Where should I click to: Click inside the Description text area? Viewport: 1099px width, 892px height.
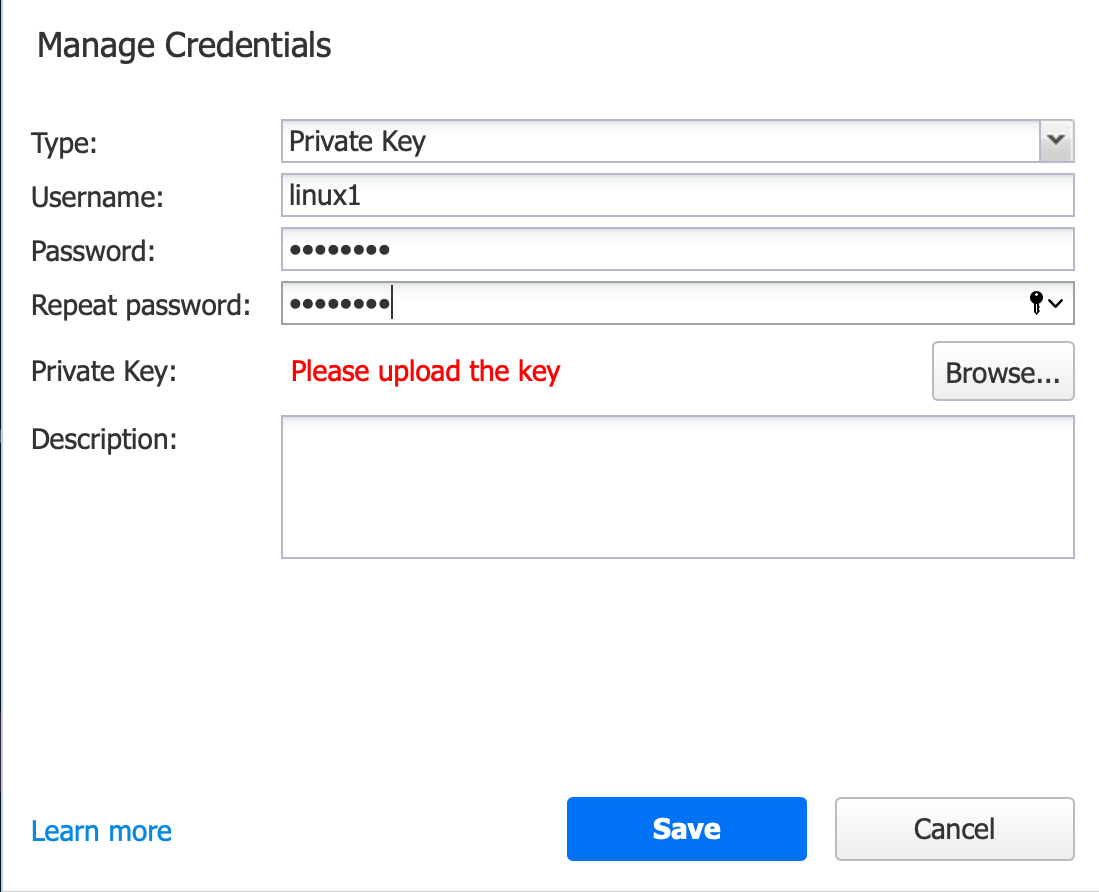(x=677, y=487)
